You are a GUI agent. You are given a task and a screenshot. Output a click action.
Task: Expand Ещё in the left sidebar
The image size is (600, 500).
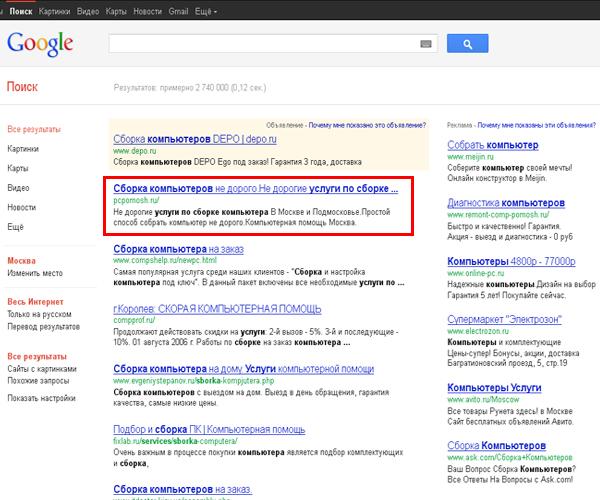tap(15, 227)
